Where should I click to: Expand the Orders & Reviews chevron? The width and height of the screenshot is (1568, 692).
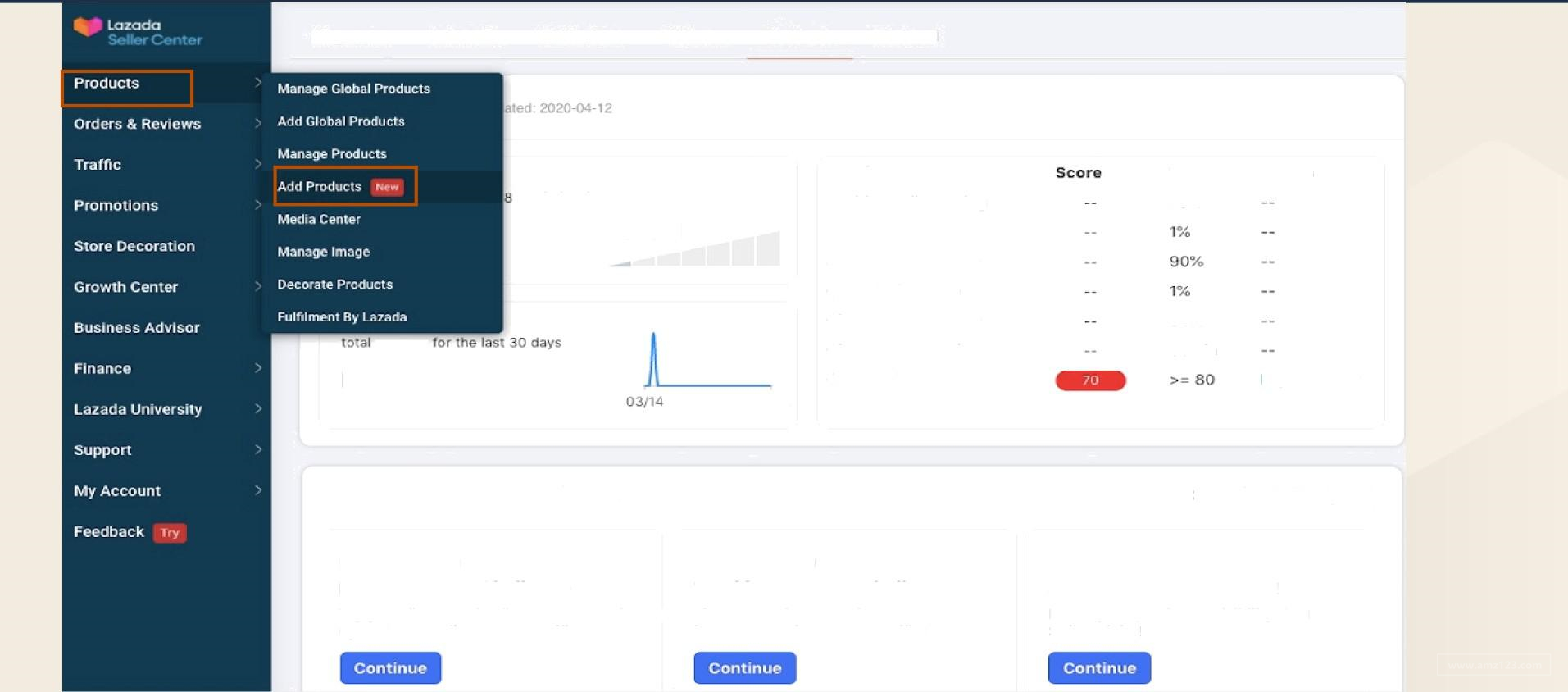tap(257, 123)
